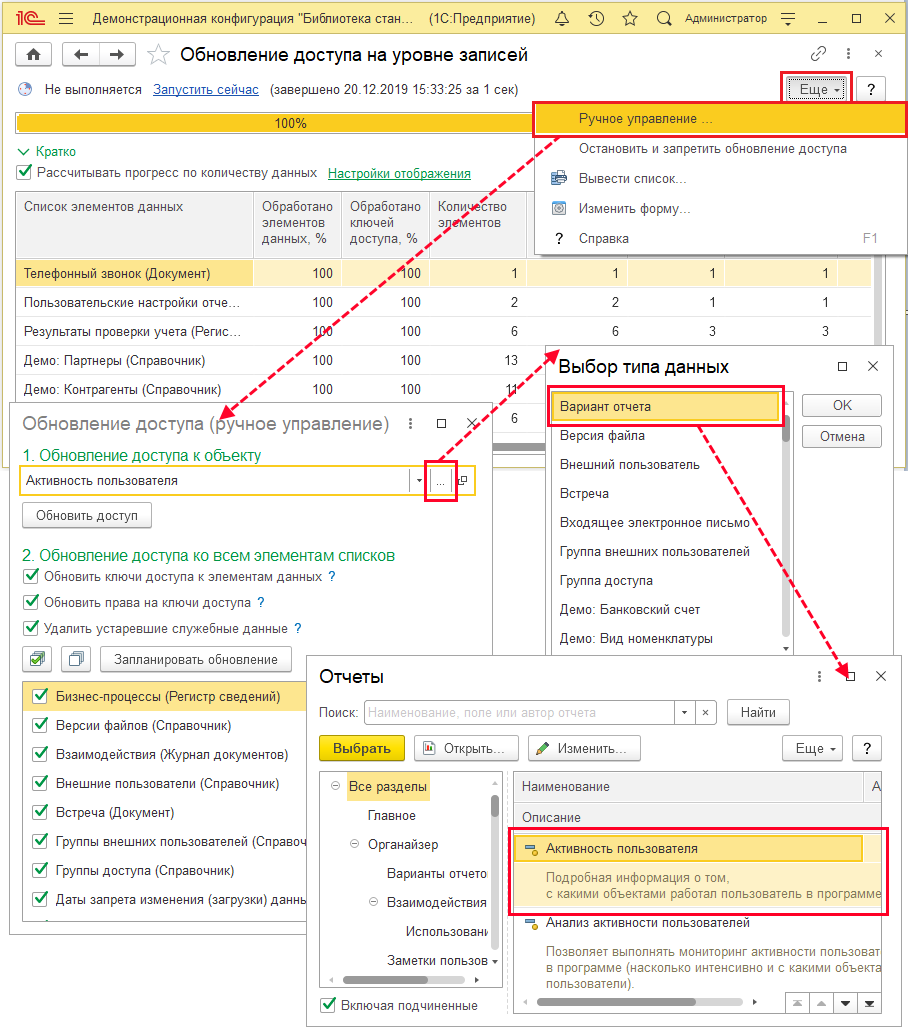
Task: Move down one item arrow in Отчеты
Action: 845,1004
